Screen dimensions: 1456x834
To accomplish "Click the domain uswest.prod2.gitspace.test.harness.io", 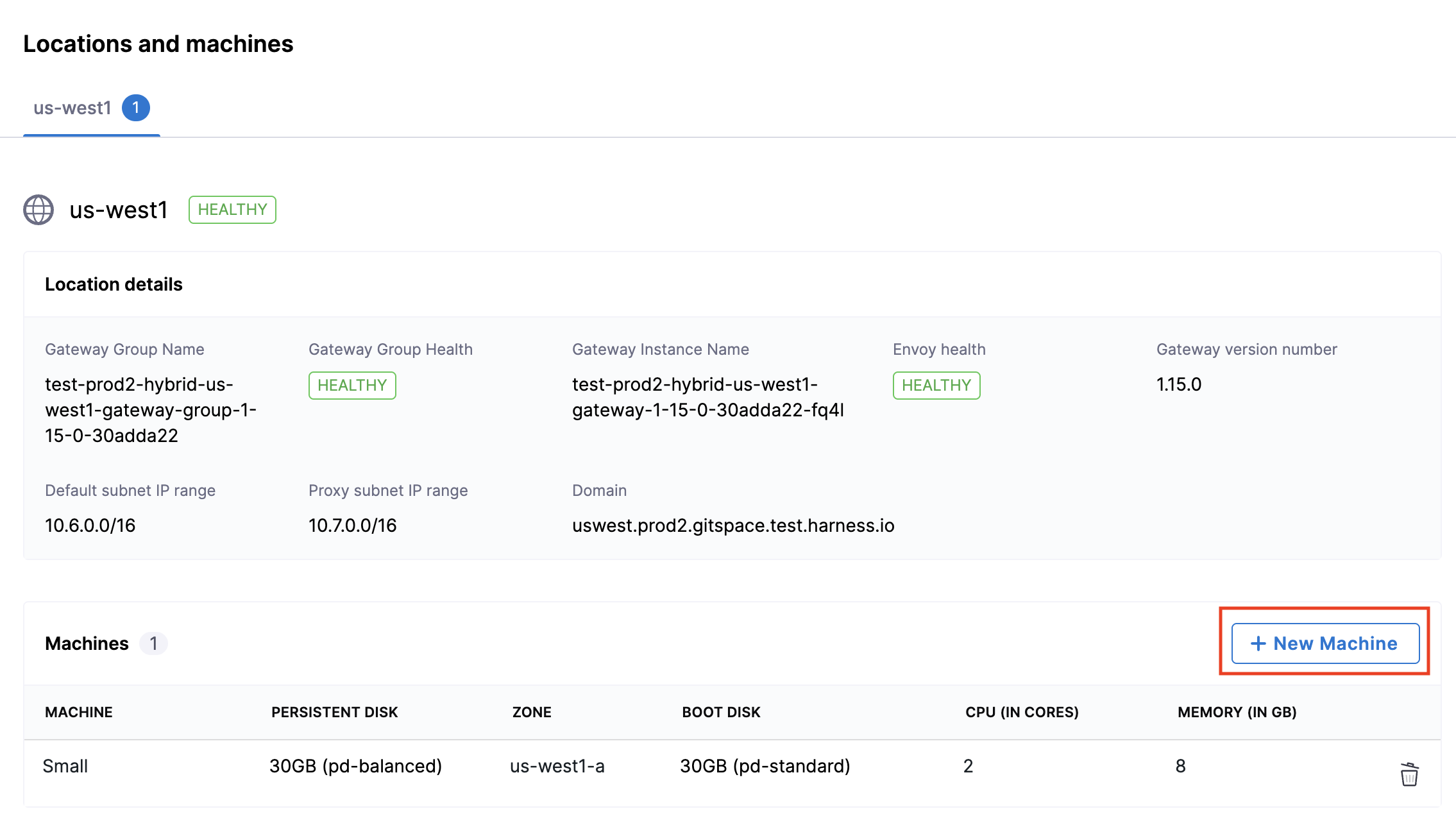I will point(733,525).
